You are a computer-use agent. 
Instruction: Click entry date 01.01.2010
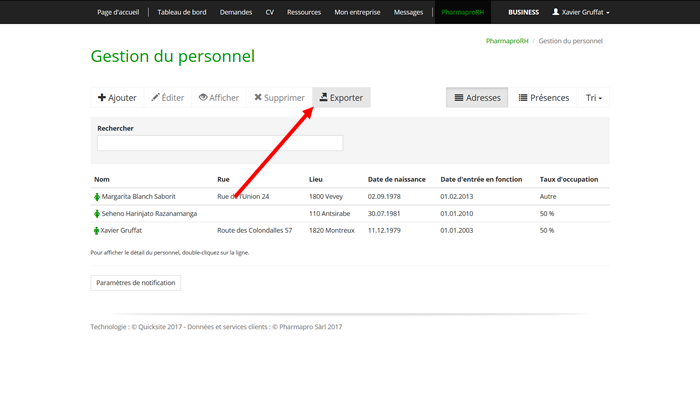pyautogui.click(x=457, y=213)
